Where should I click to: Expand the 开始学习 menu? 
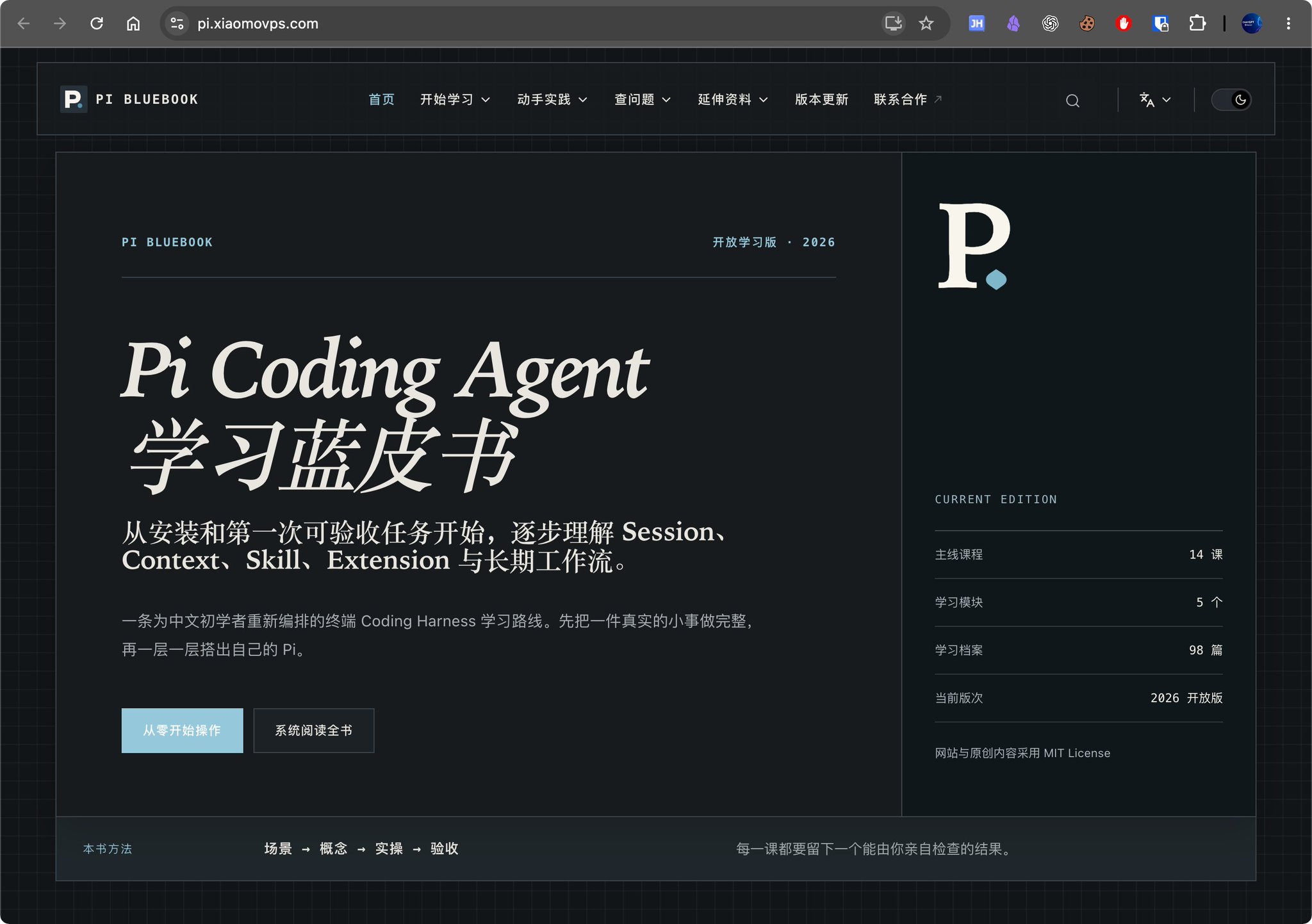click(x=455, y=99)
